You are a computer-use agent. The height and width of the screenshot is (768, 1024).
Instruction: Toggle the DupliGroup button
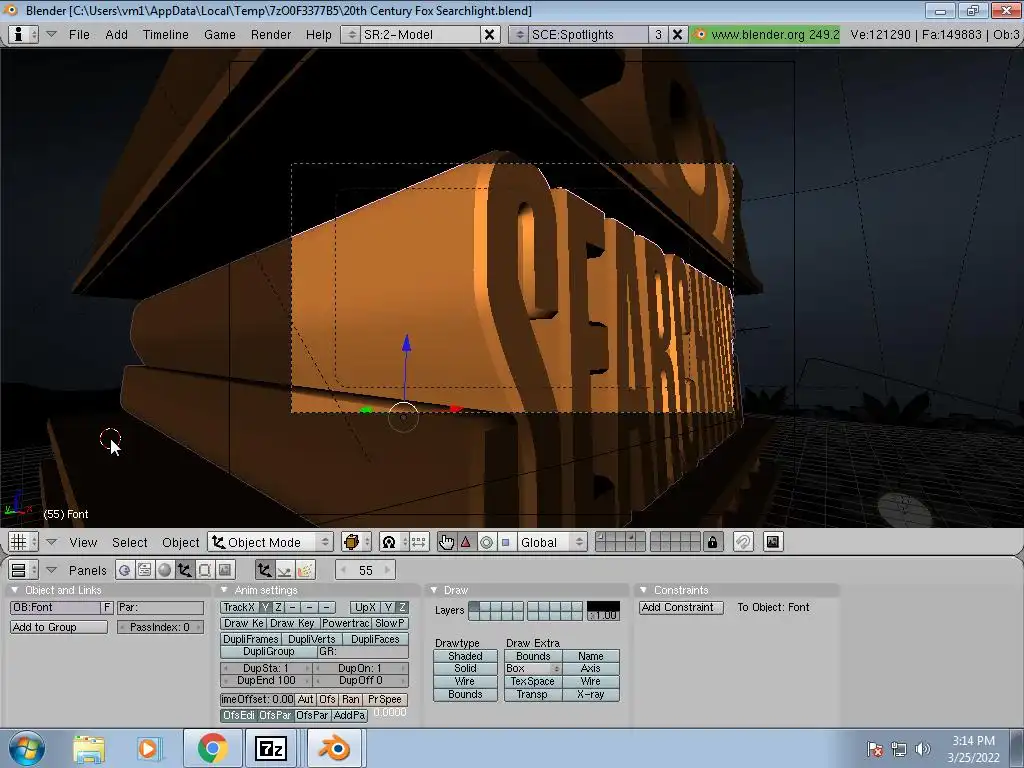pyautogui.click(x=268, y=652)
